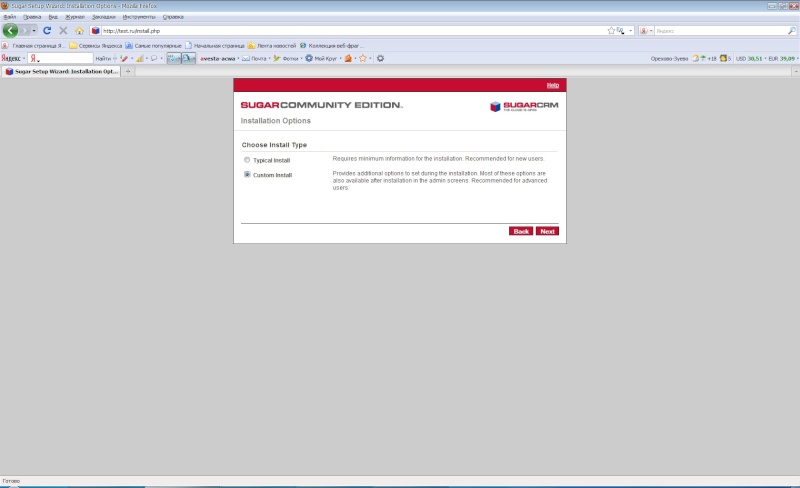This screenshot has height=488, width=800.
Task: Open the Журнал menu
Action: click(75, 17)
